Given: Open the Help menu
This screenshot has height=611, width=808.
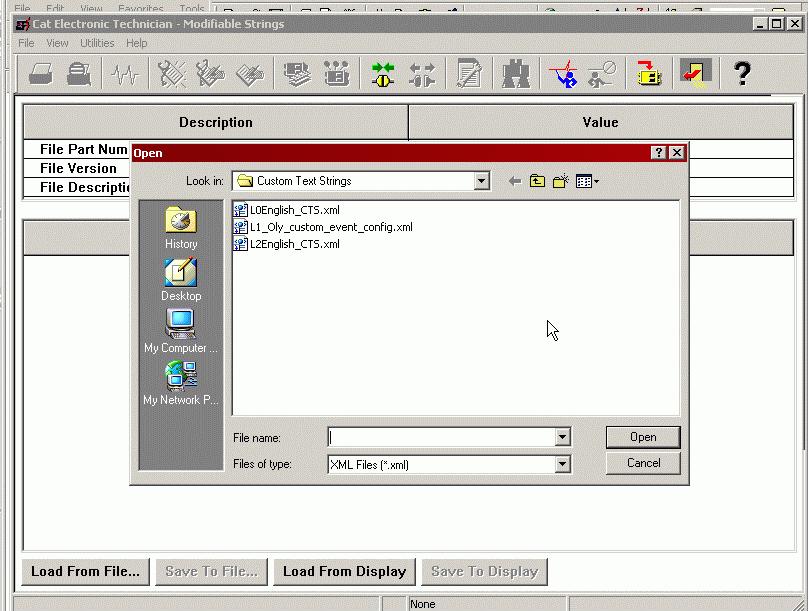Looking at the screenshot, I should (x=137, y=43).
